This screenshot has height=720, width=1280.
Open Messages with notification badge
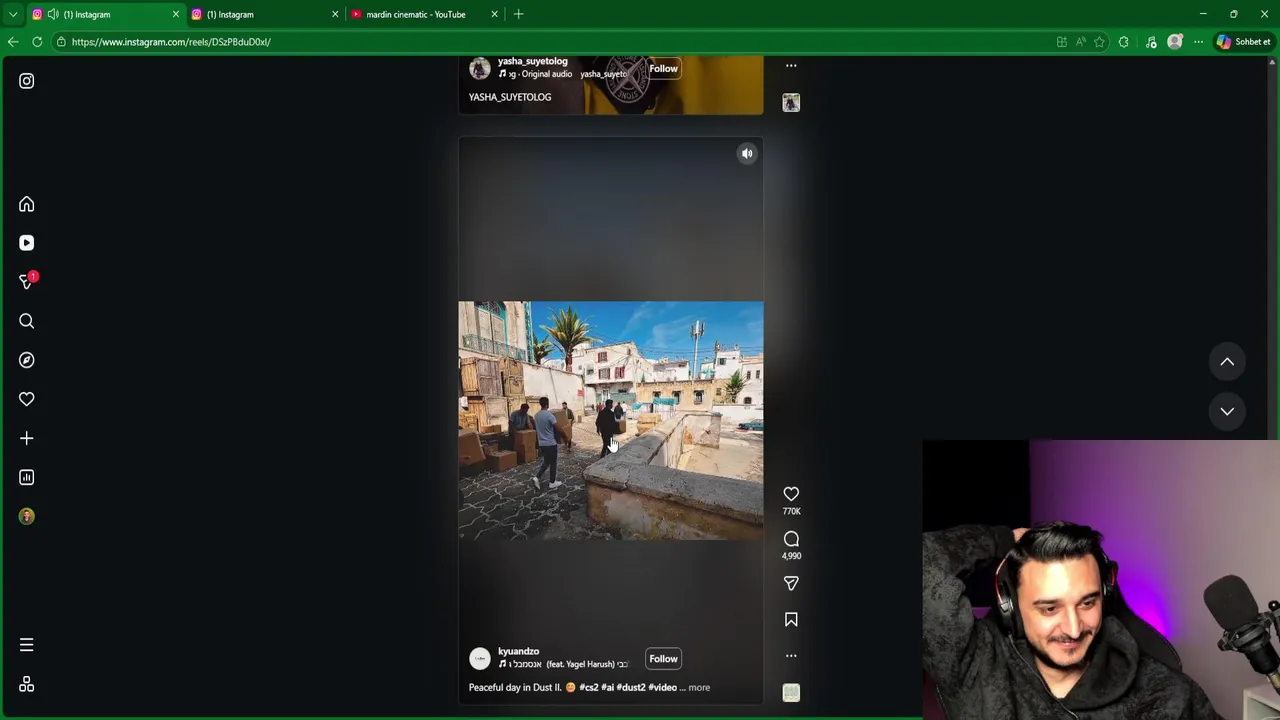coord(27,282)
